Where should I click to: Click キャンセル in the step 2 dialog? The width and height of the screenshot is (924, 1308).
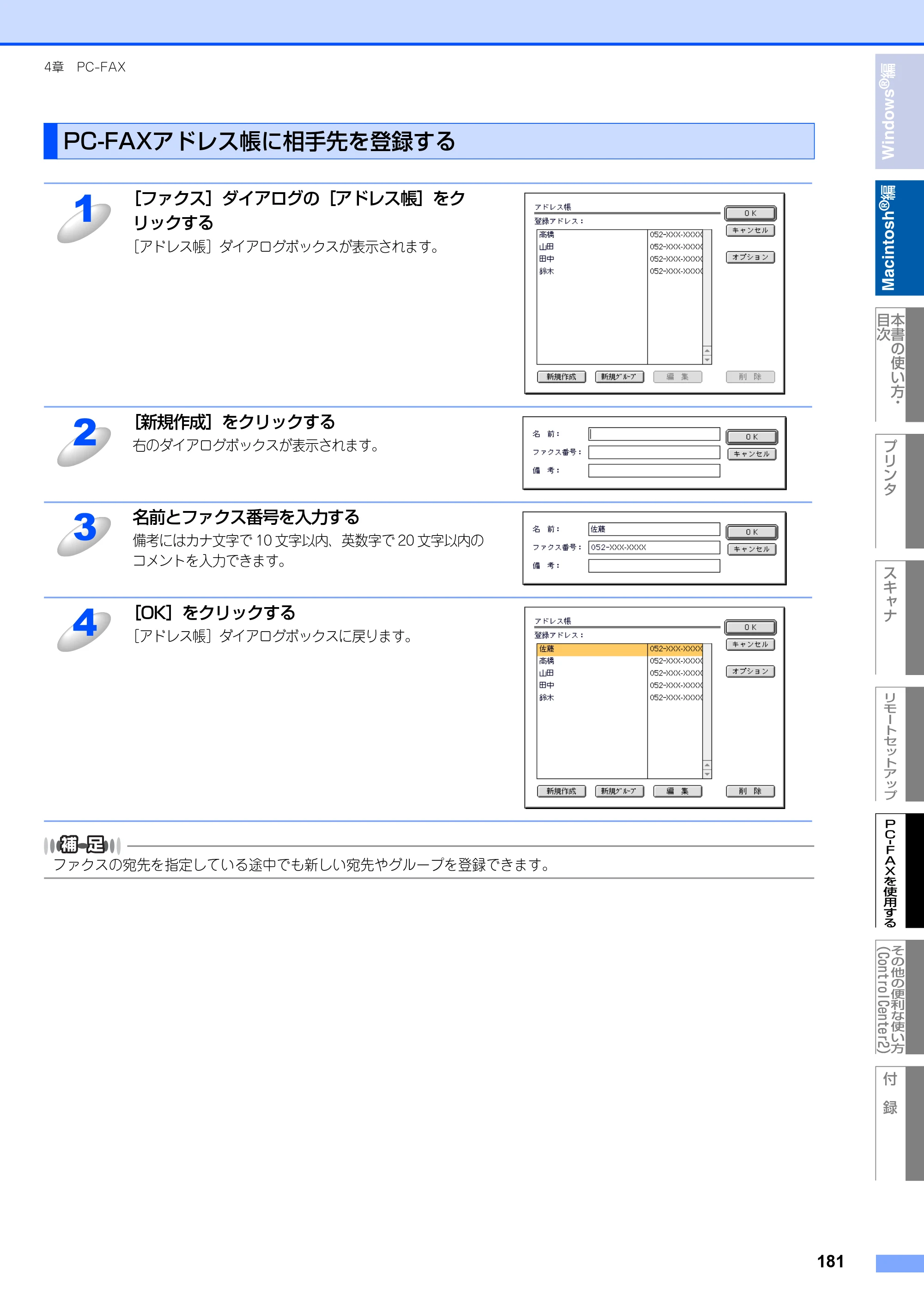point(752,454)
